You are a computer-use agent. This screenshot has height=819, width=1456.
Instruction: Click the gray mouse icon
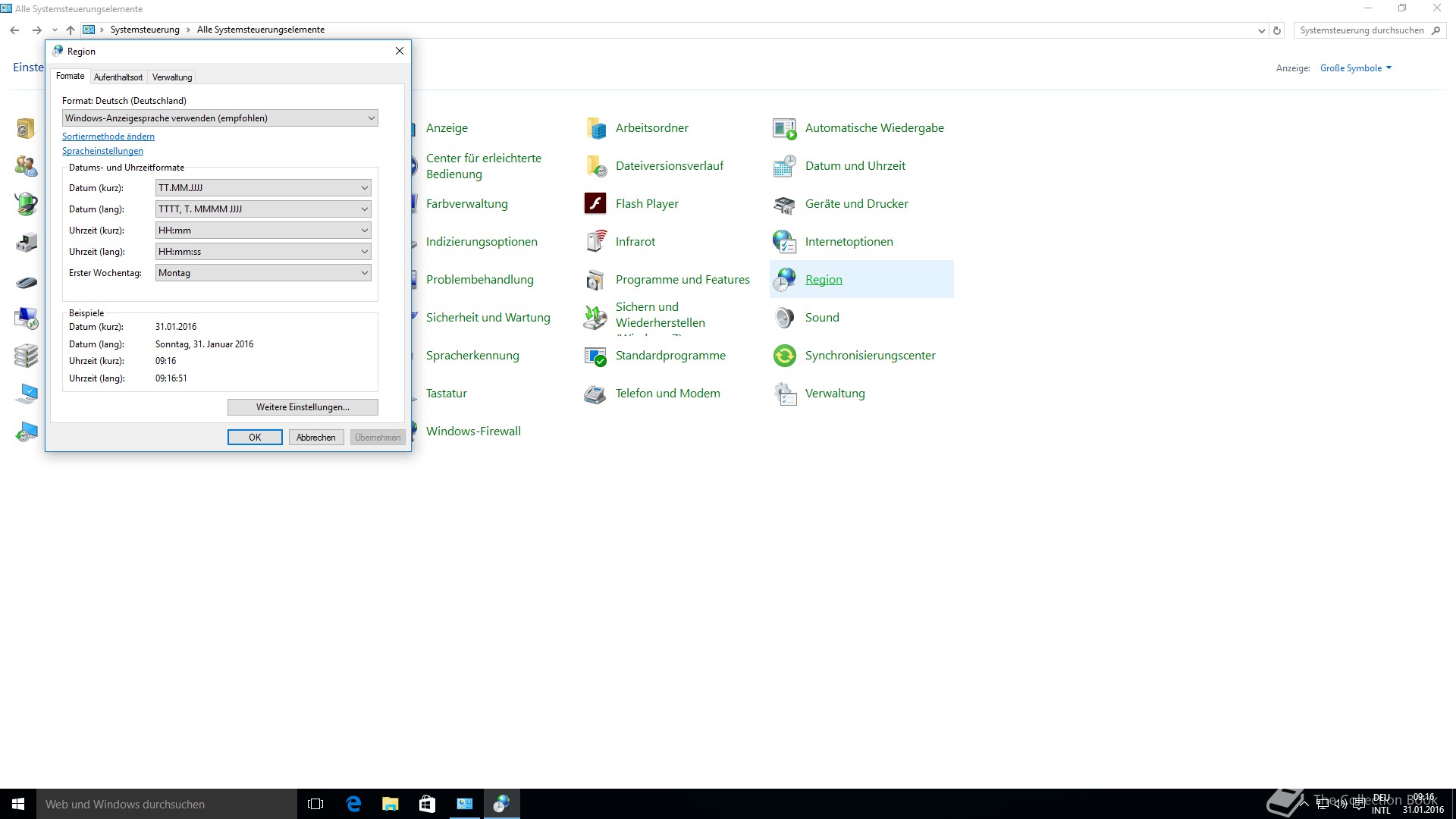point(27,282)
